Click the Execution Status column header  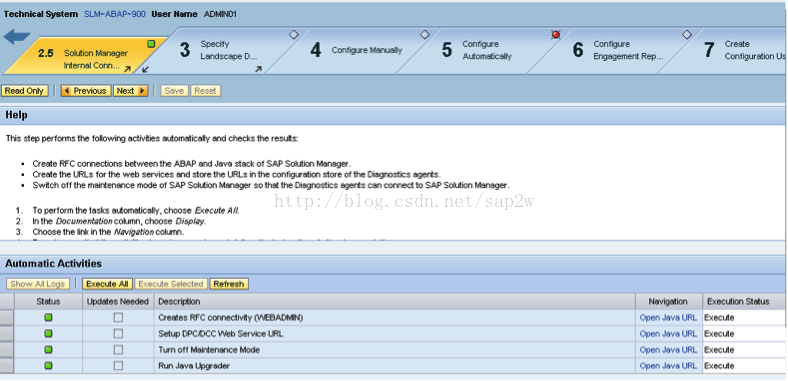pyautogui.click(x=744, y=302)
